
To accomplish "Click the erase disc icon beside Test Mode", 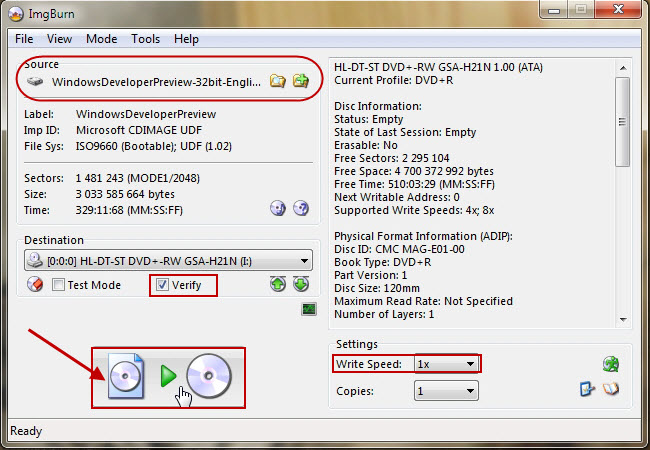I will 35,284.
